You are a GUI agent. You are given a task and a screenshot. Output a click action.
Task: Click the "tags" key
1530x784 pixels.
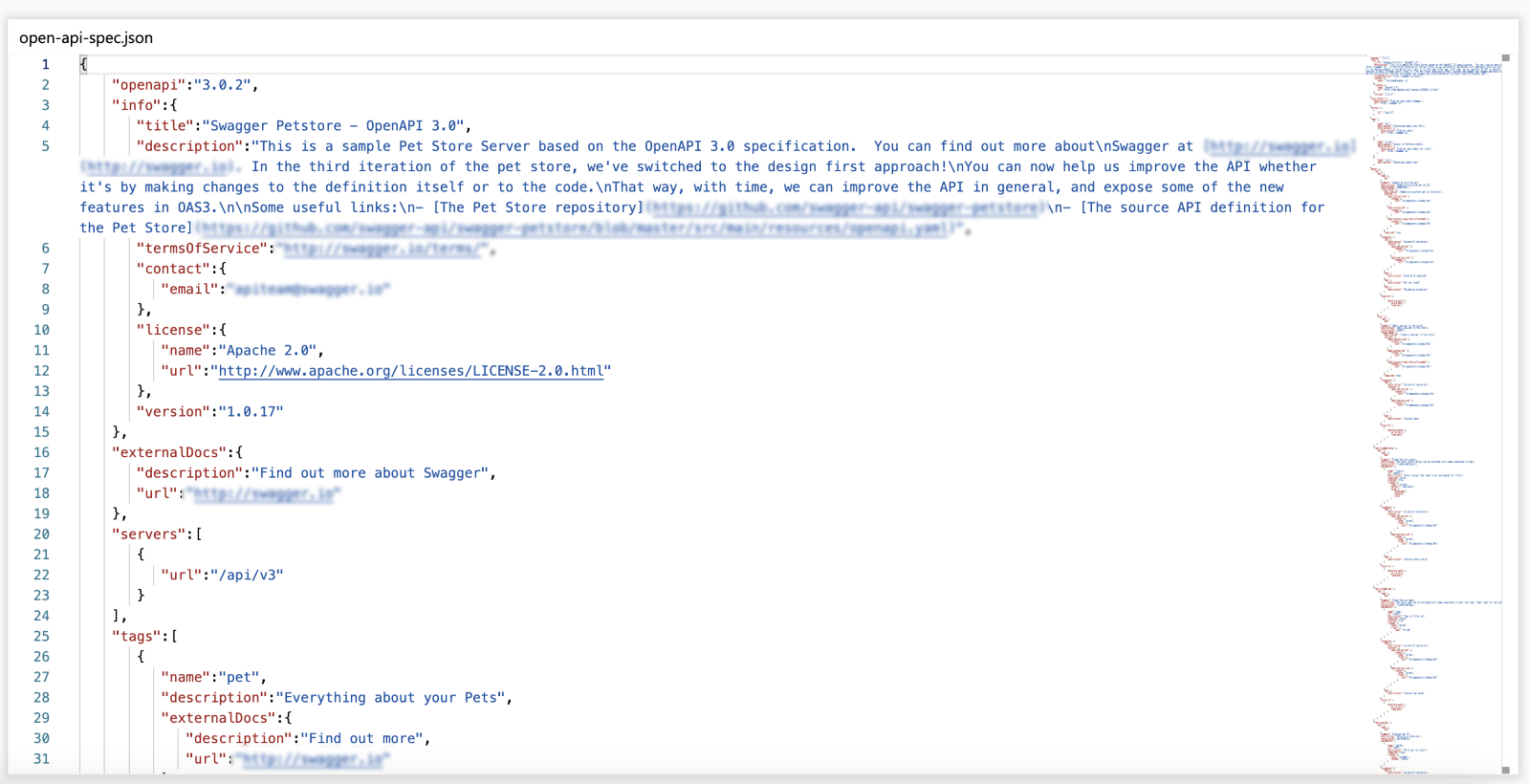coord(137,637)
